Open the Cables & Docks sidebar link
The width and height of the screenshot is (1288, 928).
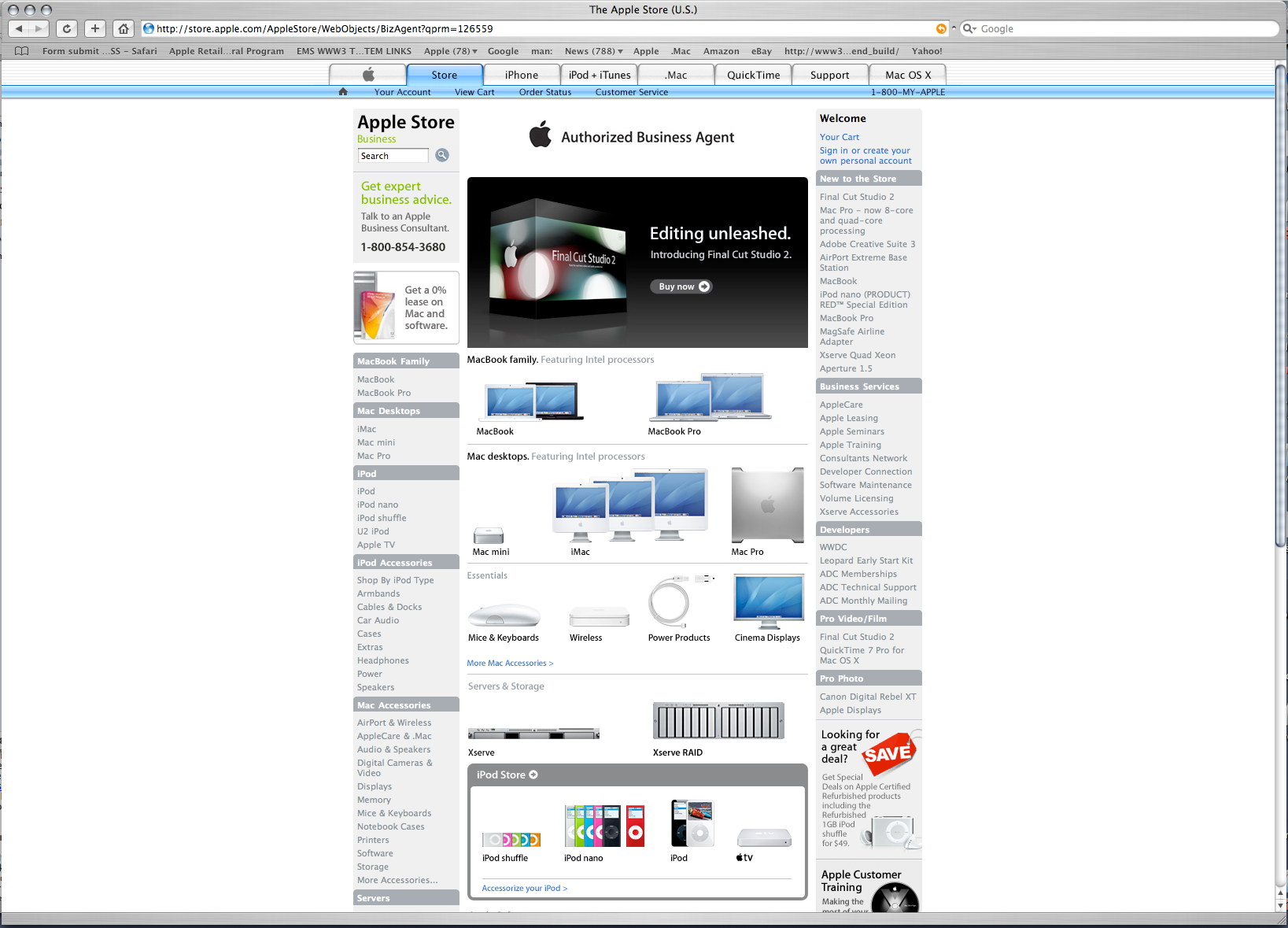click(389, 607)
